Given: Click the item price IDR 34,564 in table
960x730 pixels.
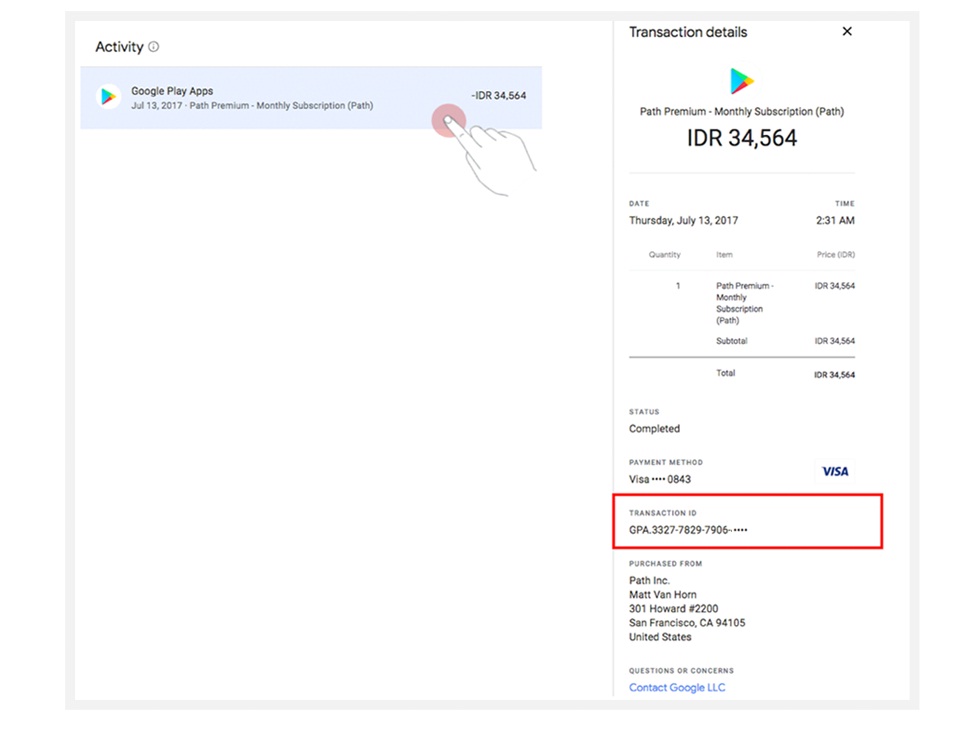Looking at the screenshot, I should click(834, 285).
